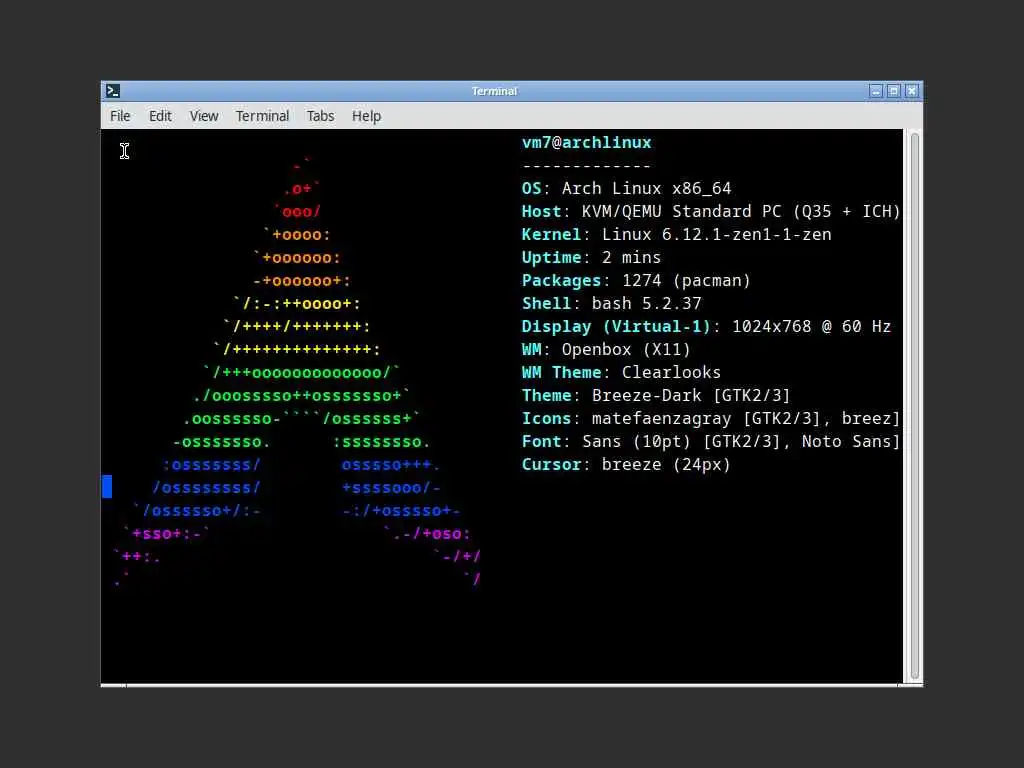Screen dimensions: 1024x768
Task: Maximize the Terminal window
Action: 893,91
